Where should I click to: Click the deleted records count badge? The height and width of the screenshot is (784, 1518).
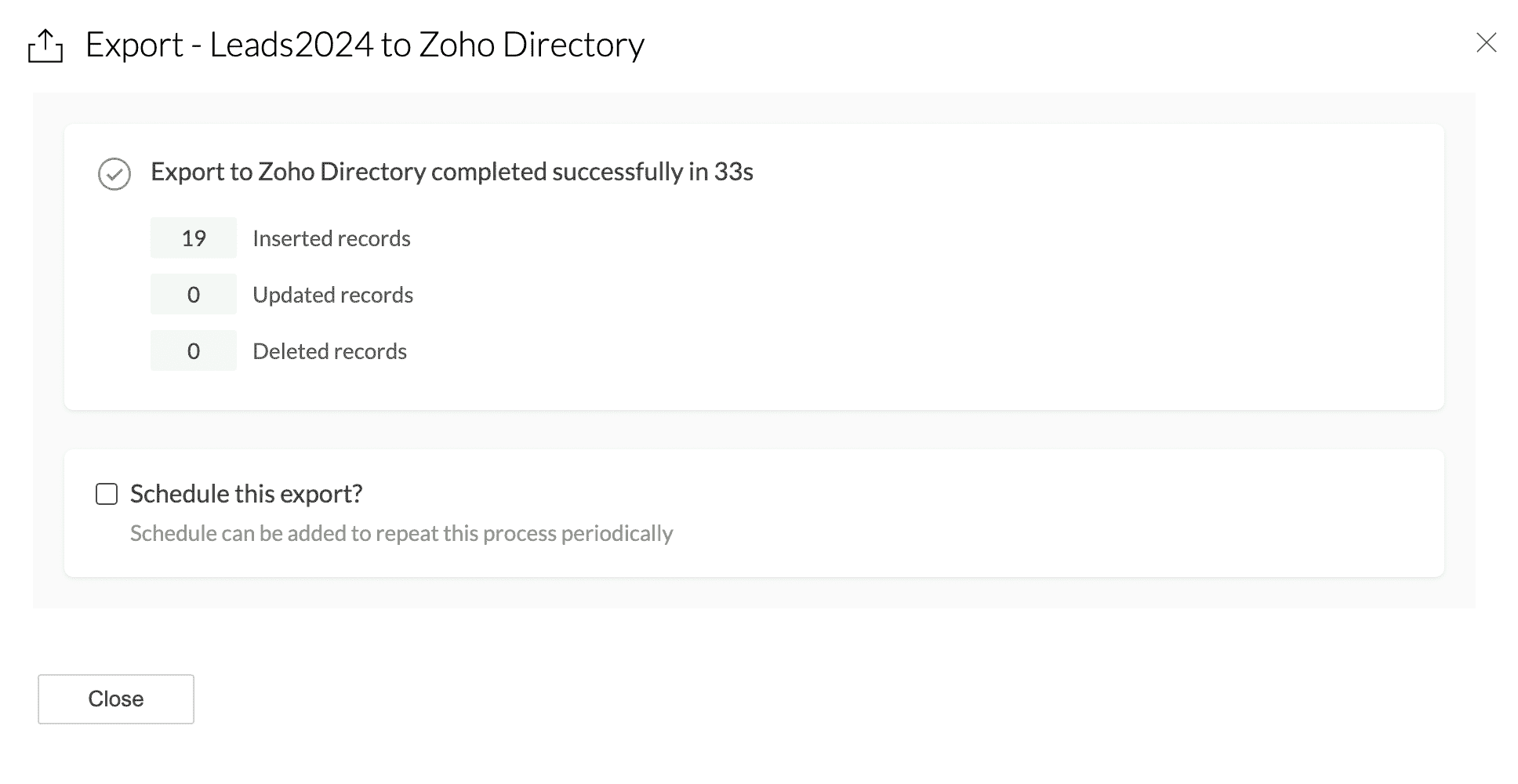click(194, 351)
